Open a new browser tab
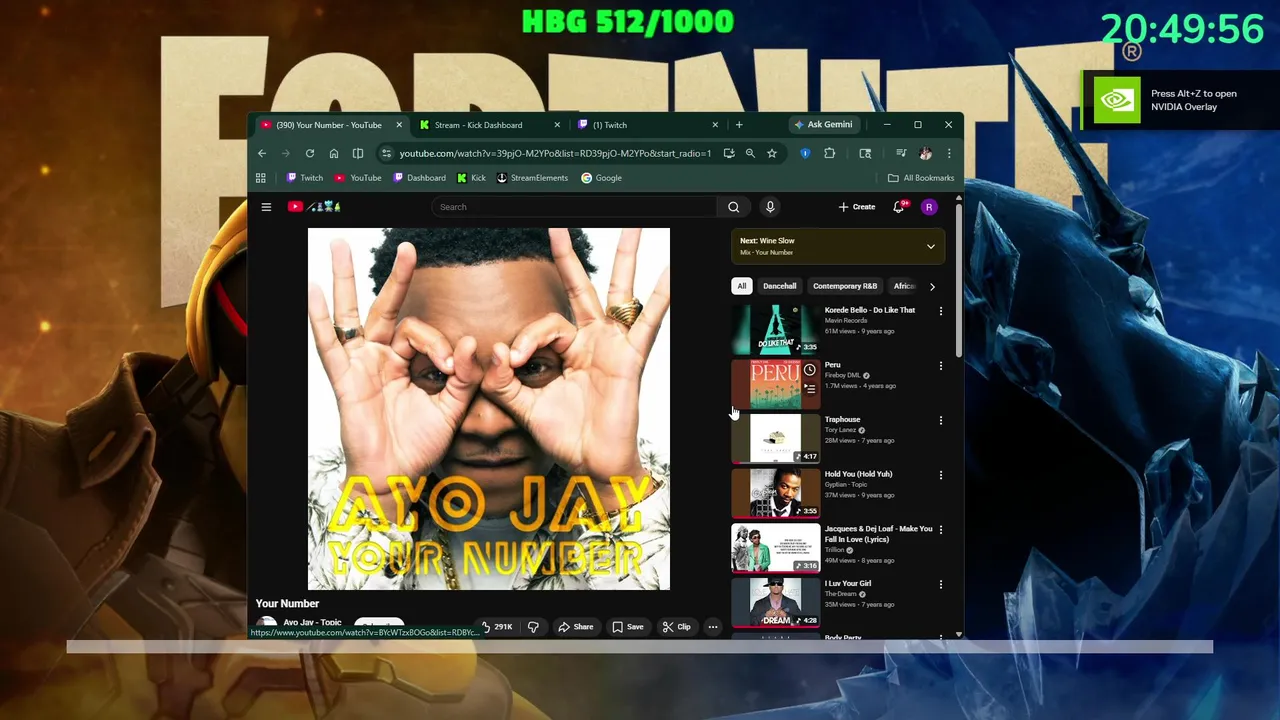The image size is (1280, 720). [x=739, y=125]
